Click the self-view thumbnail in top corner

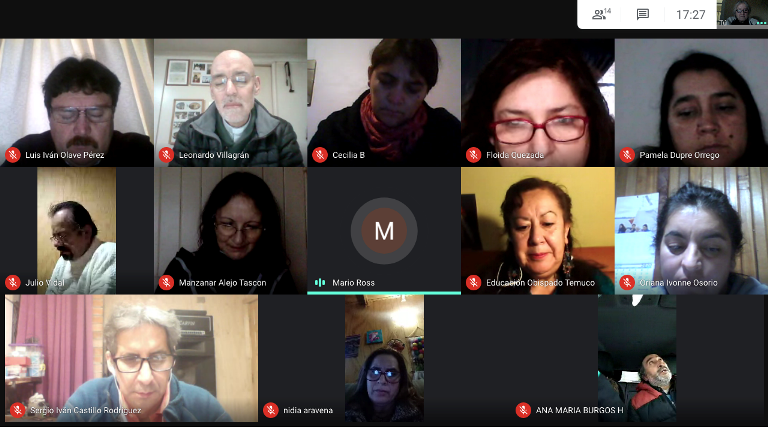(x=742, y=13)
